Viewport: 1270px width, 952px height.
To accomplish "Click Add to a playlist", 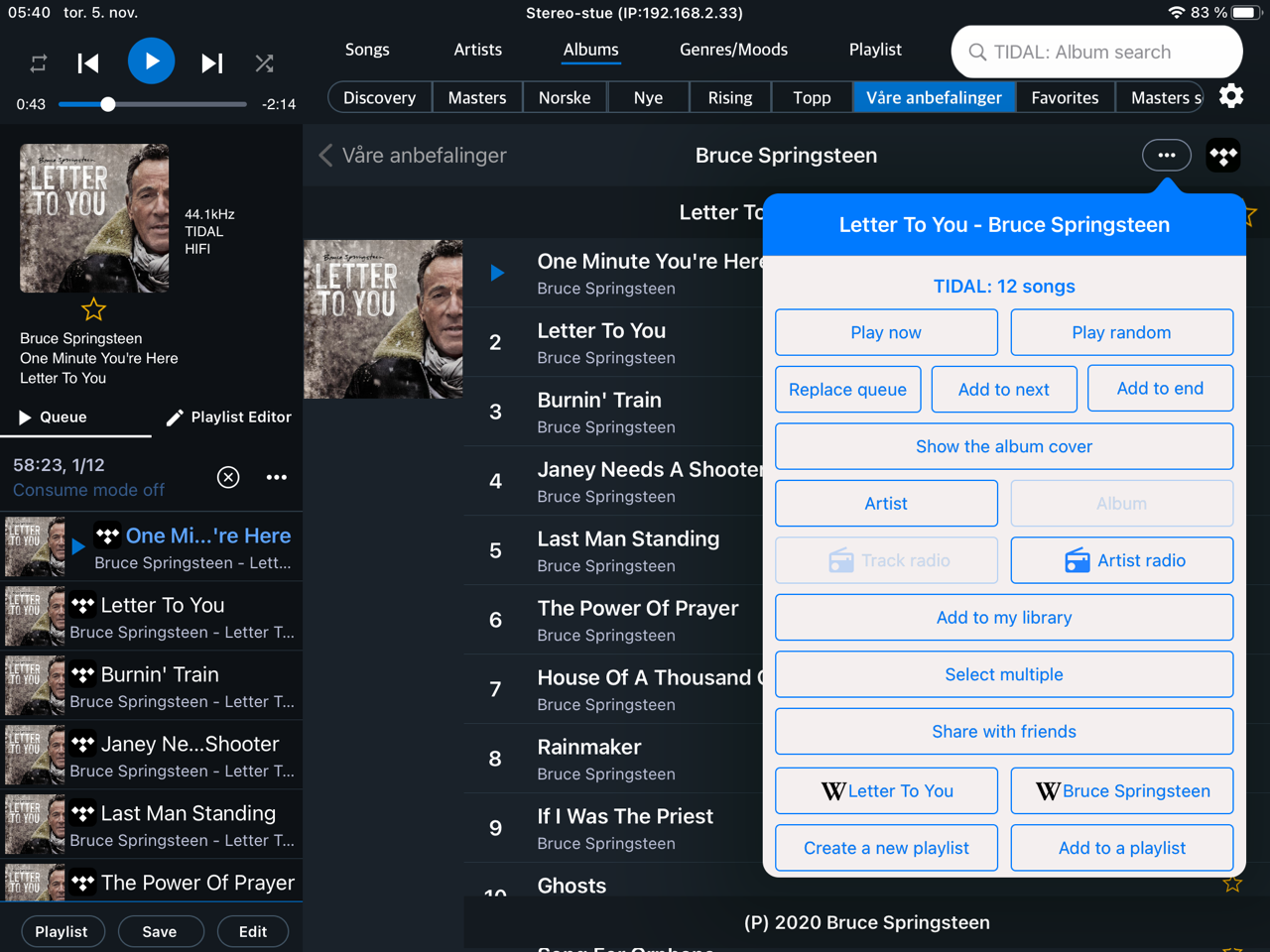I will point(1121,848).
